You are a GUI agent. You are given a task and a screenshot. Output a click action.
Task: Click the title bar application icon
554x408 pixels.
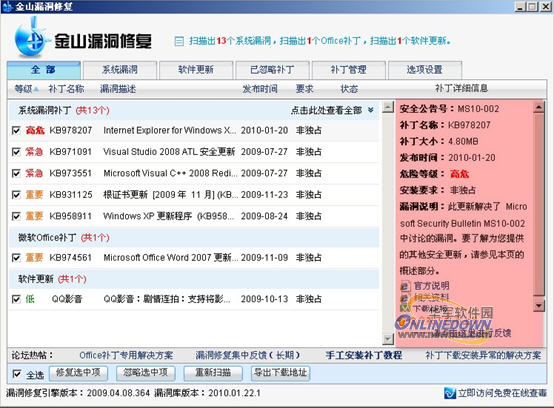click(x=7, y=7)
